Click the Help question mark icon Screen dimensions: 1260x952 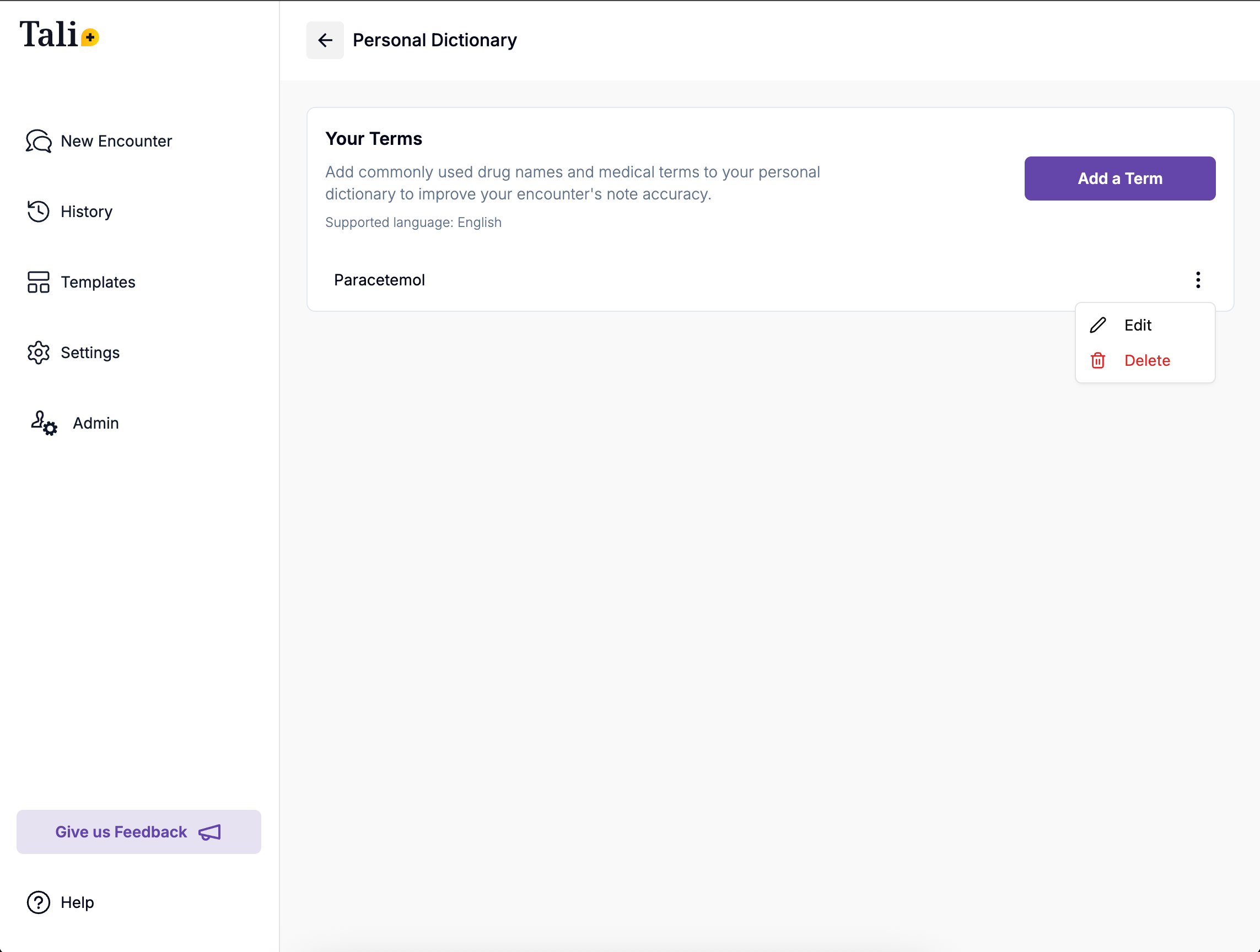coord(38,902)
